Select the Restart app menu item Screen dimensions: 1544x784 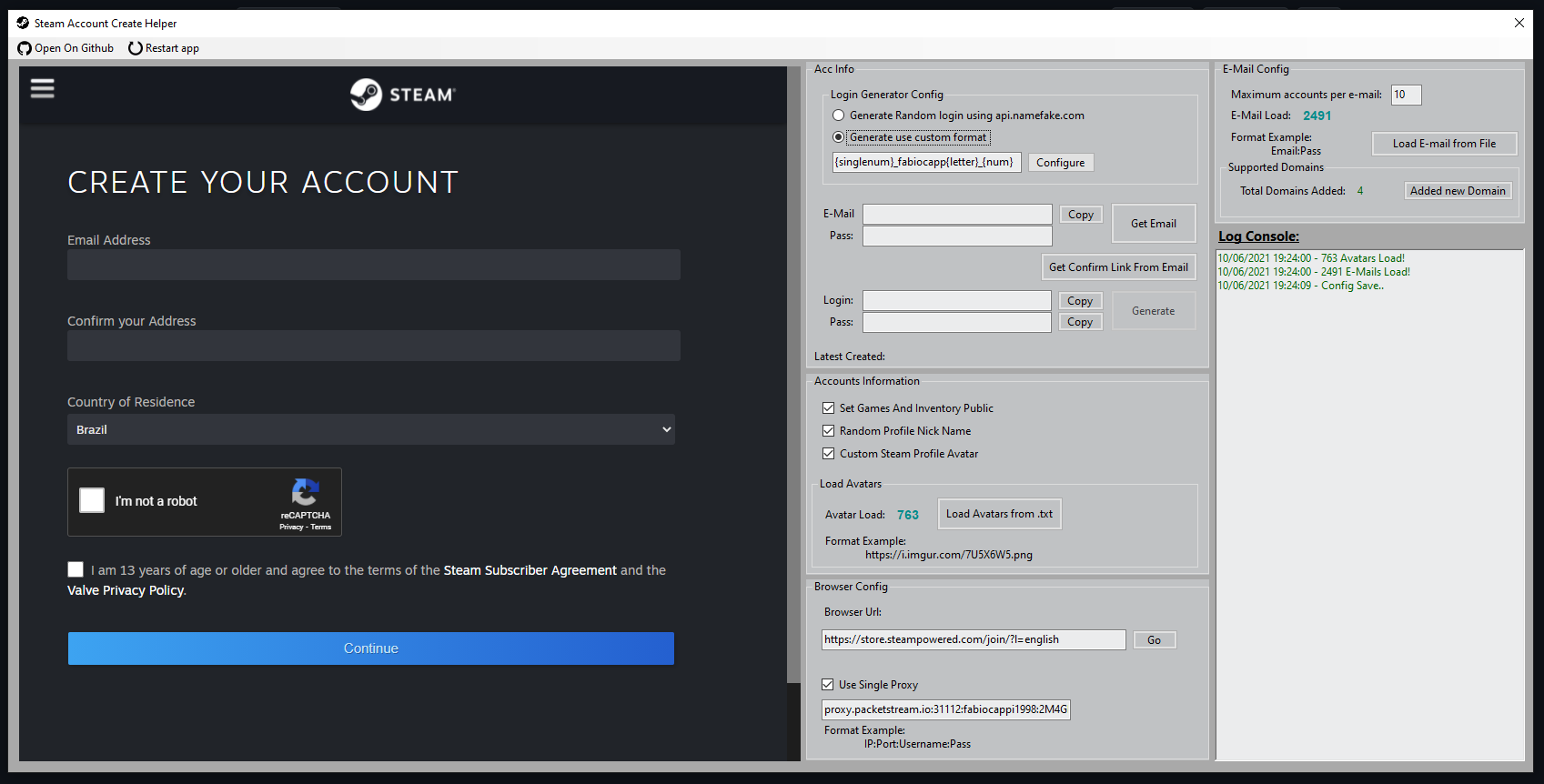(164, 48)
